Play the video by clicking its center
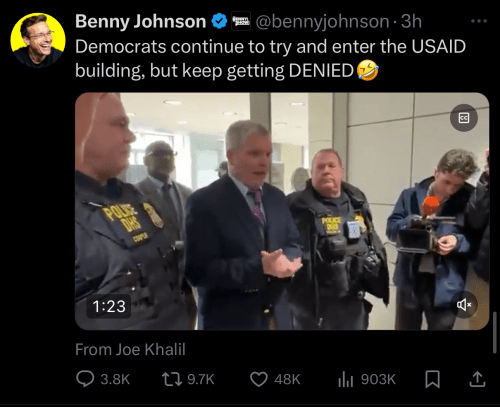Image resolution: width=500 pixels, height=407 pixels. (282, 211)
